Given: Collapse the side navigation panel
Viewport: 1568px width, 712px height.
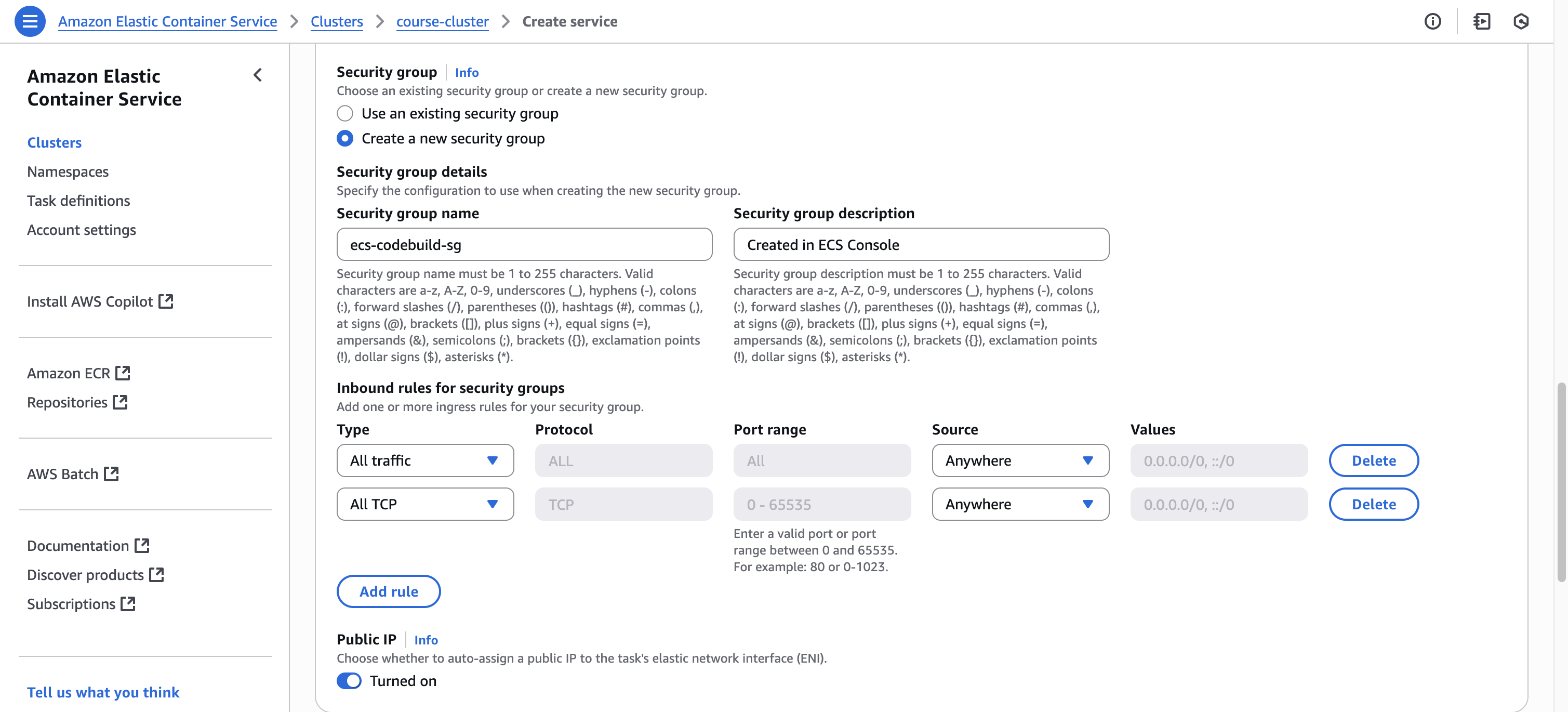Looking at the screenshot, I should click(x=258, y=75).
